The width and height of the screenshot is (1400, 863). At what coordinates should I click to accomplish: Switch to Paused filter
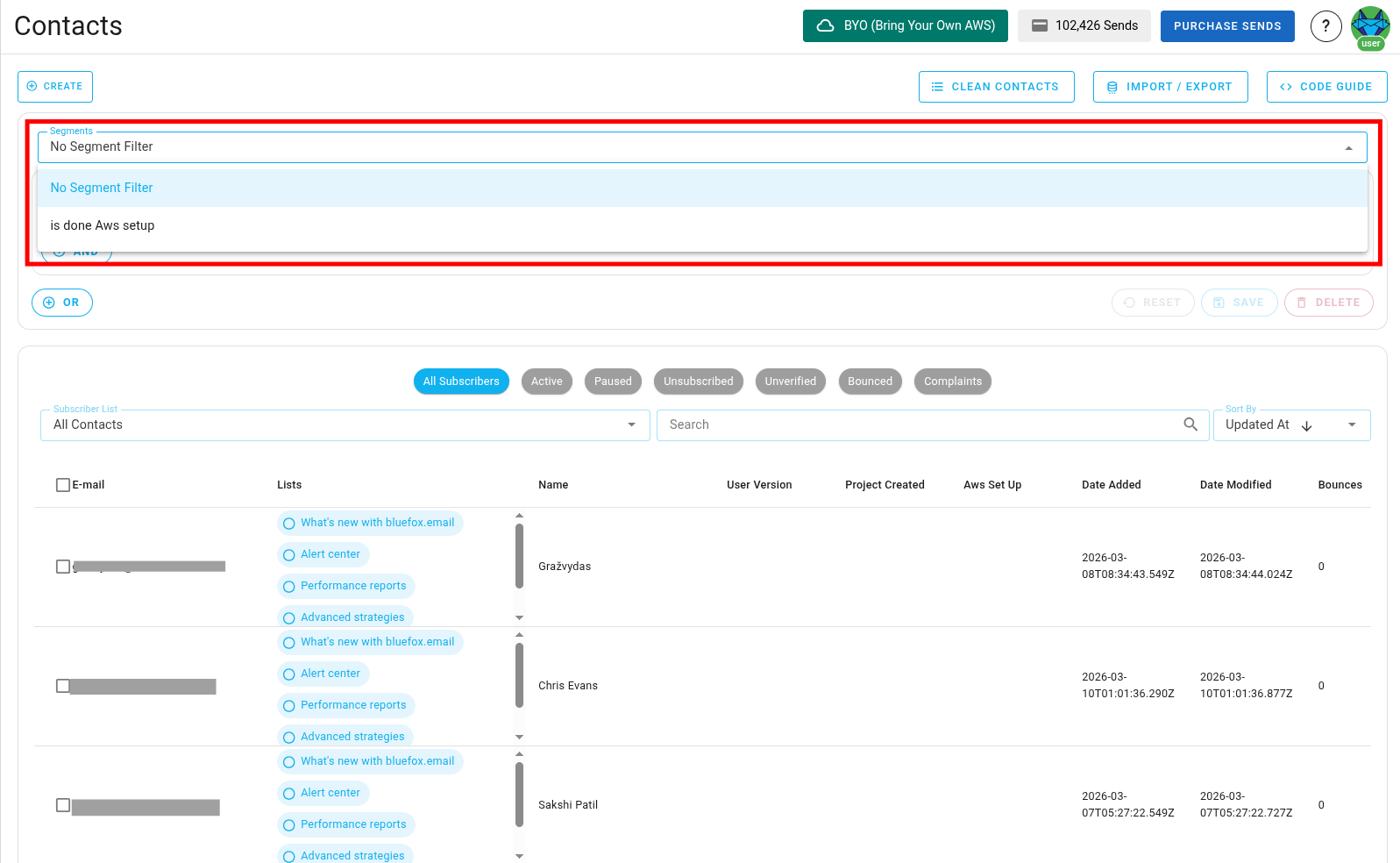click(613, 382)
